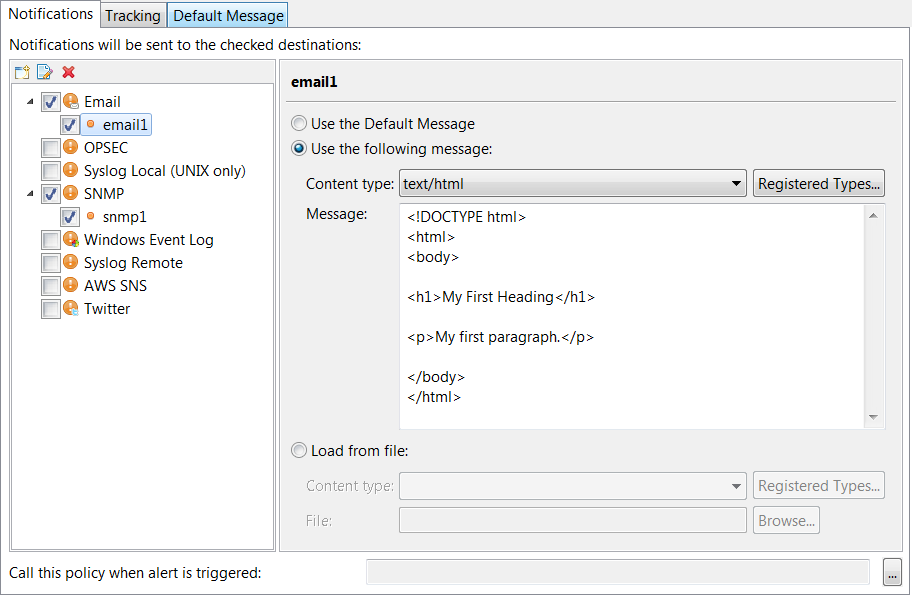This screenshot has width=912, height=596.
Task: Click the email1 bullet icon
Action: (x=90, y=124)
